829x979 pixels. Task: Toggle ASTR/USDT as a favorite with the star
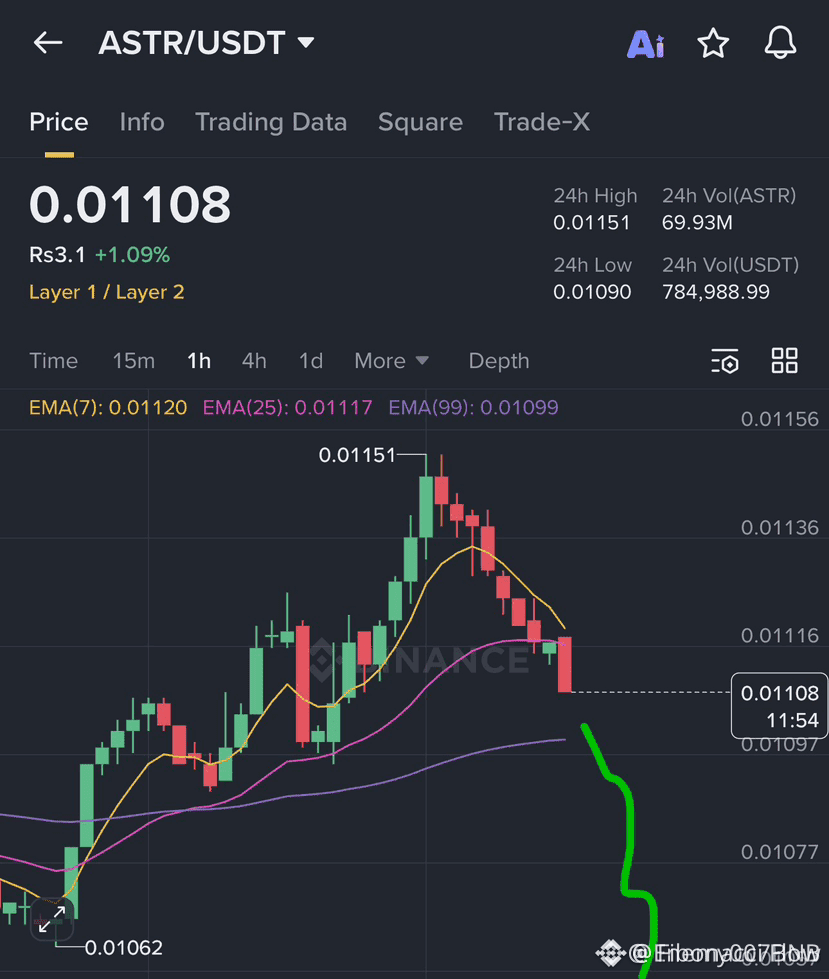click(x=713, y=43)
